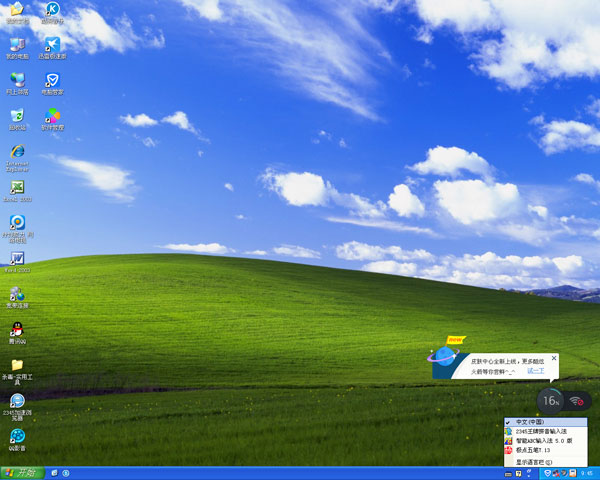Click the orange-edged tray icon beside clock
This screenshot has height=480, width=600.
[573, 473]
